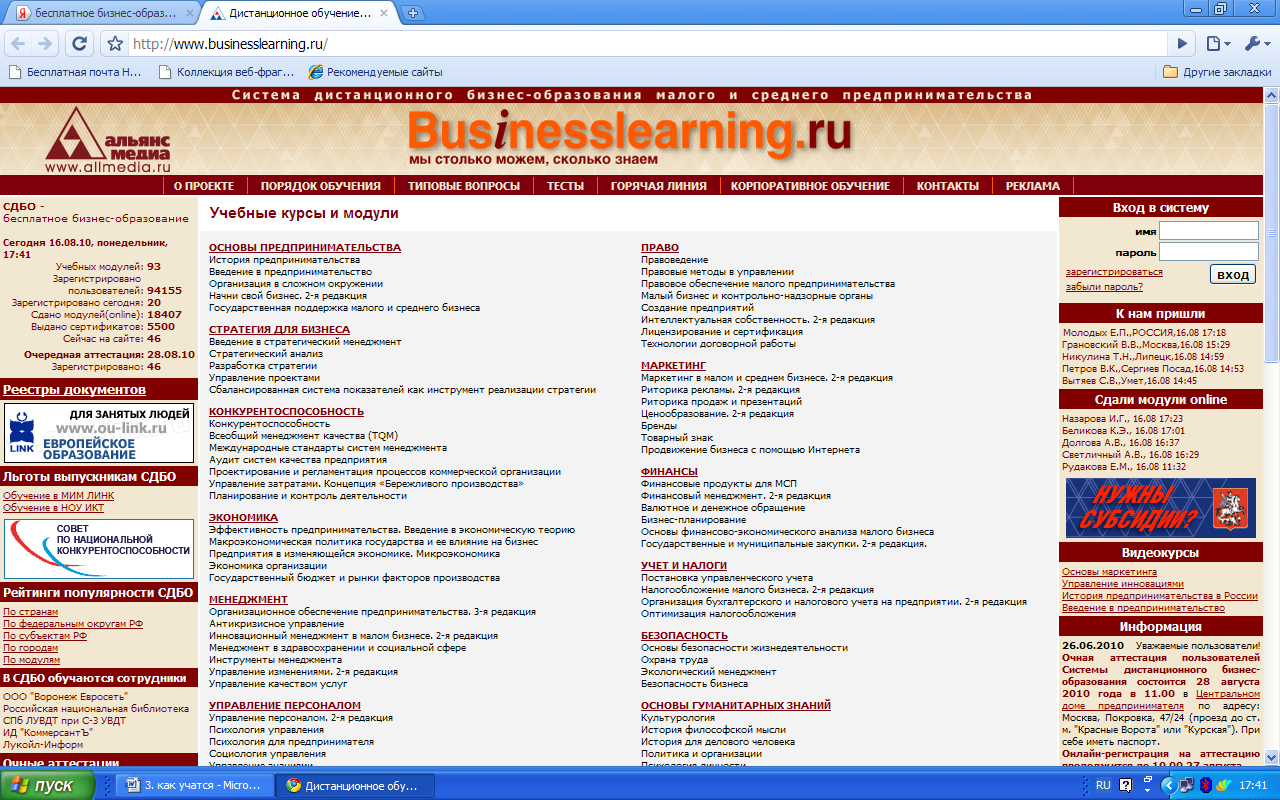Reload the page with the refresh icon
This screenshot has height=800, width=1280.
tap(79, 44)
